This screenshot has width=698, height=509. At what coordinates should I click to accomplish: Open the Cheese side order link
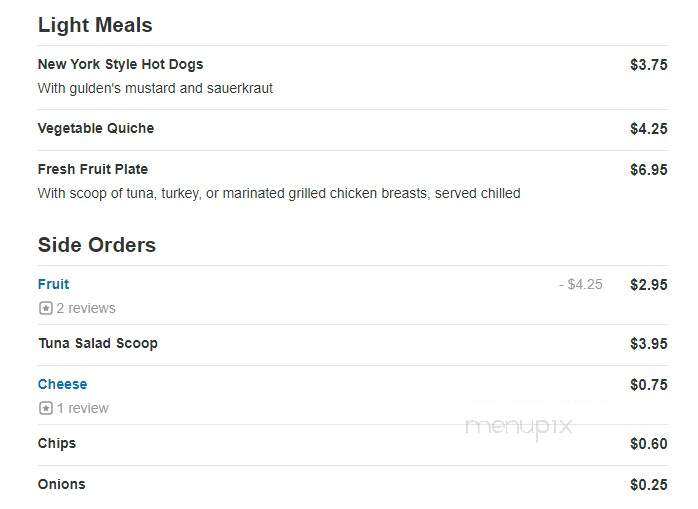pyautogui.click(x=62, y=384)
